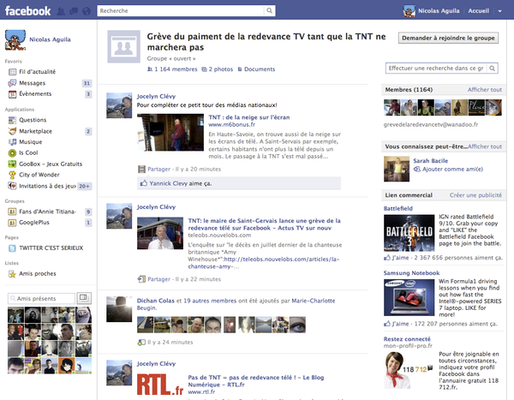This screenshot has height=400, width=514.
Task: Open www.m6bonus.fr link
Action: pyautogui.click(x=232, y=125)
